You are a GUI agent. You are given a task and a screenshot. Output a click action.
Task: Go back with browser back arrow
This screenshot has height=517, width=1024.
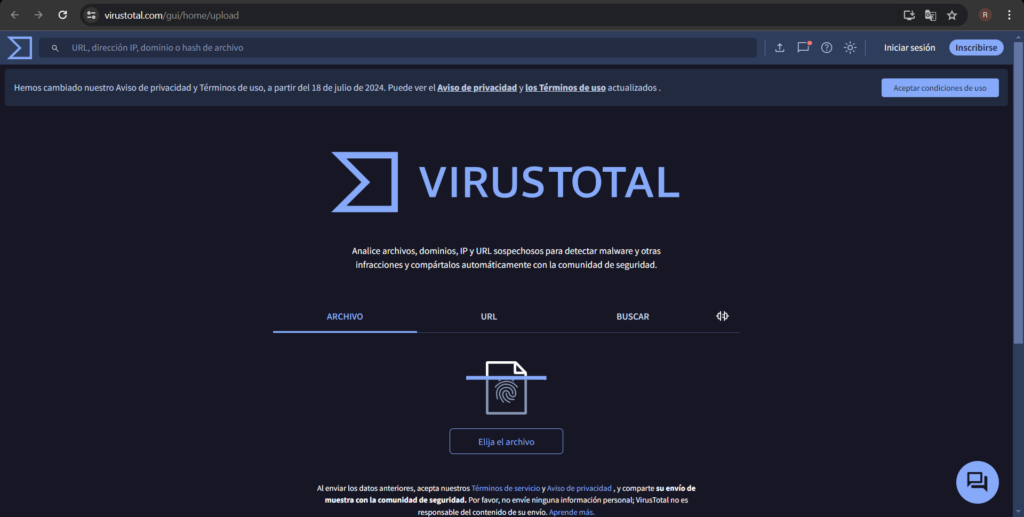pyautogui.click(x=15, y=15)
